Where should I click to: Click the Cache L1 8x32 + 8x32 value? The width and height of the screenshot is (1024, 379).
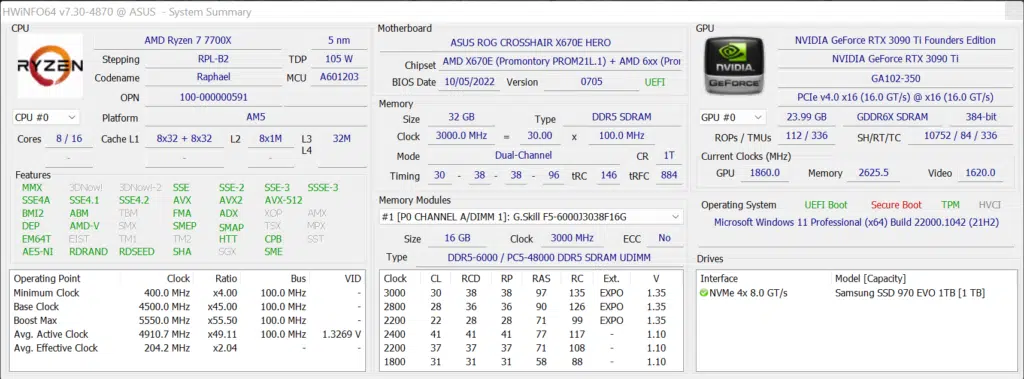184,139
